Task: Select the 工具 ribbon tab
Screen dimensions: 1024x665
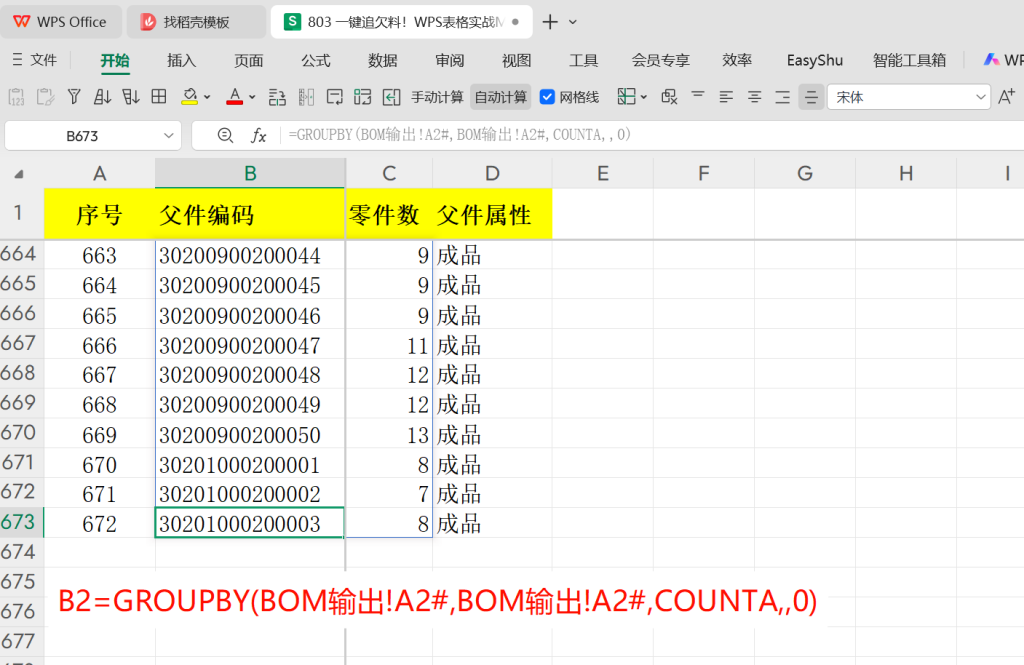Action: coord(583,61)
